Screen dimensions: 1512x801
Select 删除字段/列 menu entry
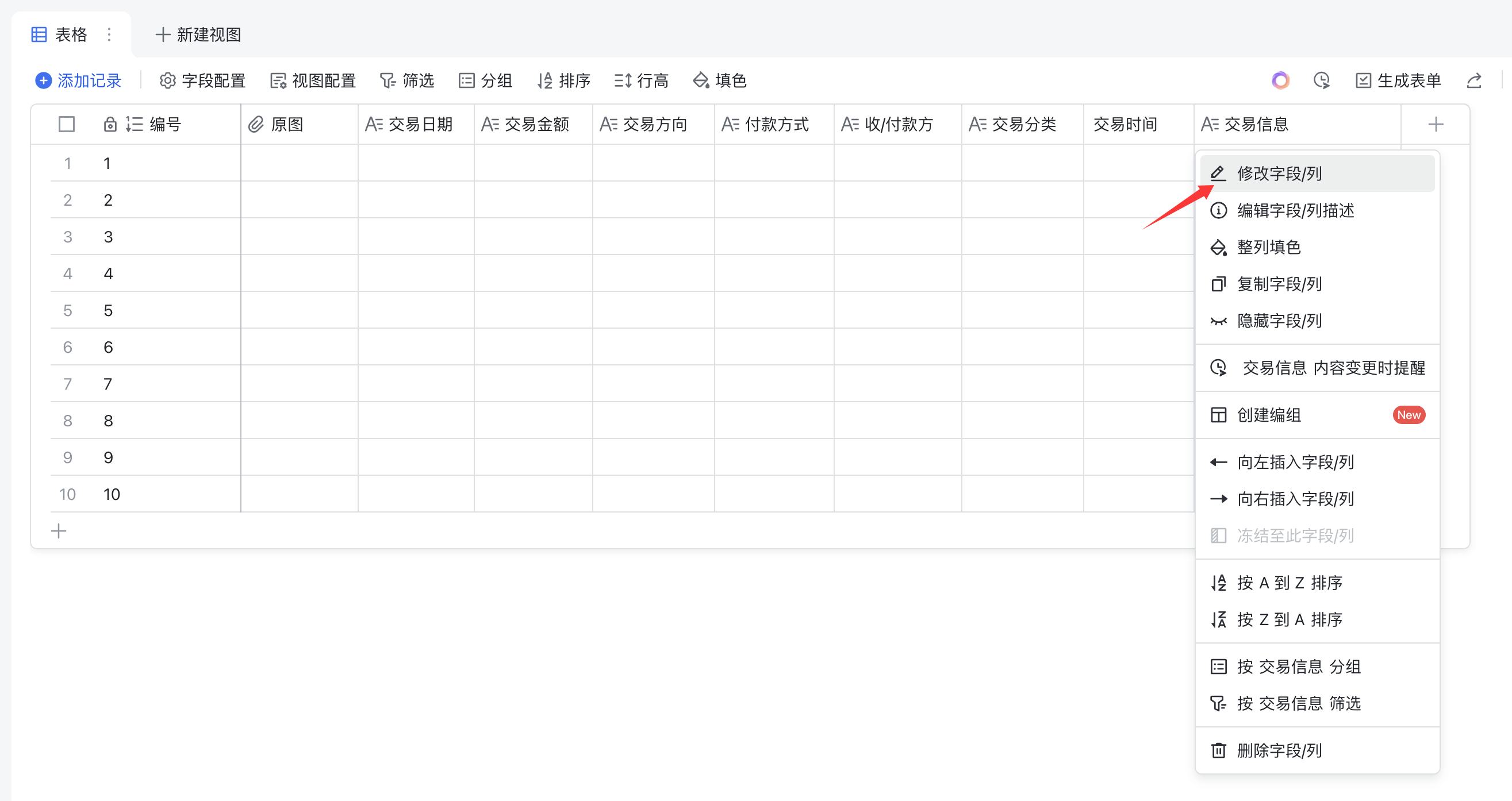pos(1279,750)
